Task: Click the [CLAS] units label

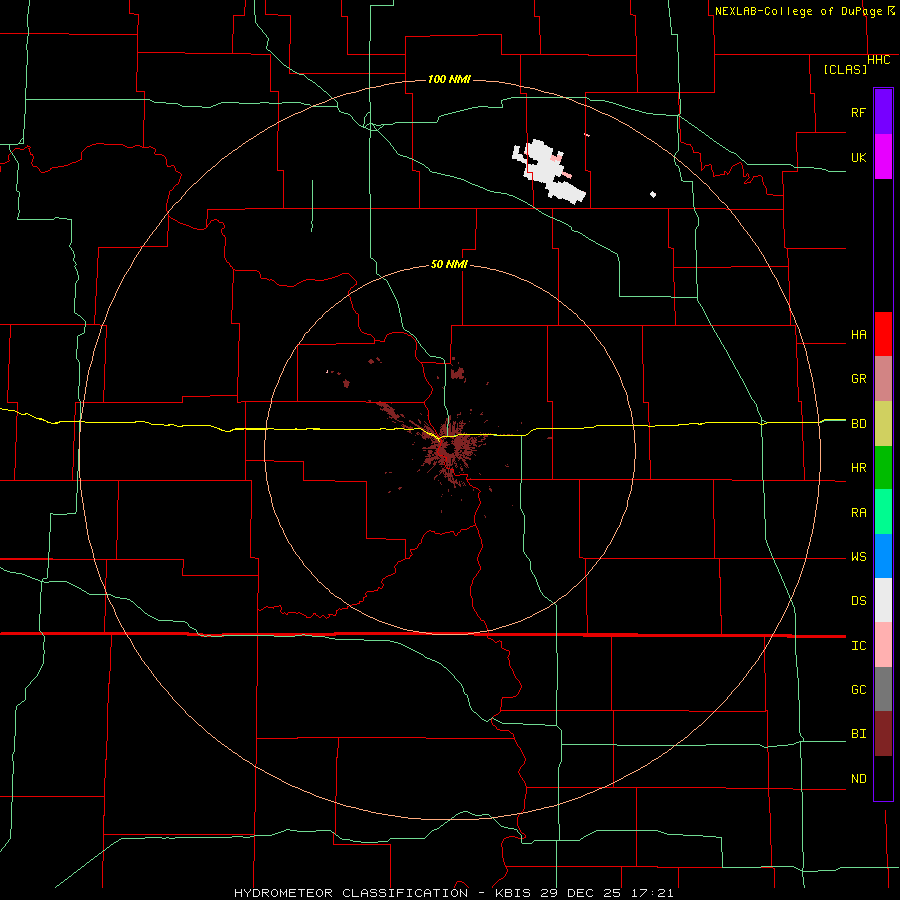Action: [845, 69]
